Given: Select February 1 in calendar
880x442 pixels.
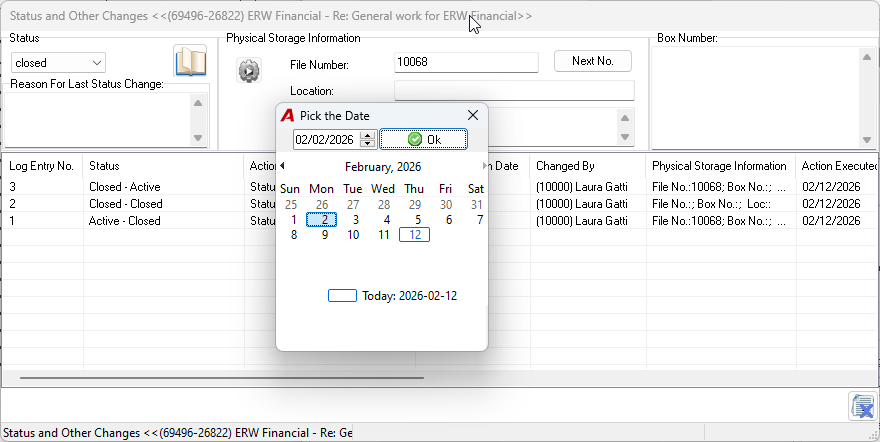Looking at the screenshot, I should [x=292, y=220].
